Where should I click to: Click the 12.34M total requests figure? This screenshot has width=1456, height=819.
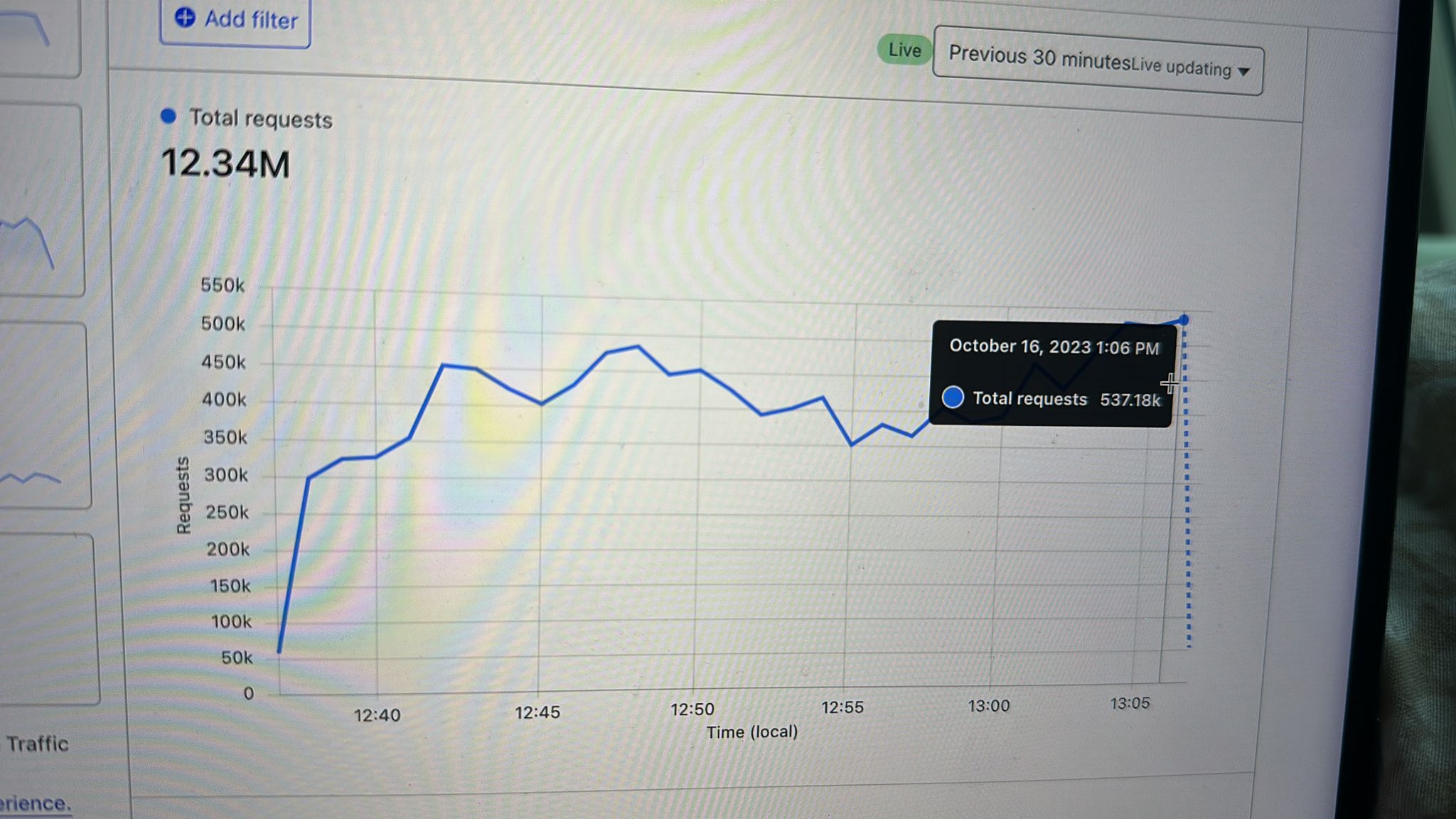pos(225,163)
